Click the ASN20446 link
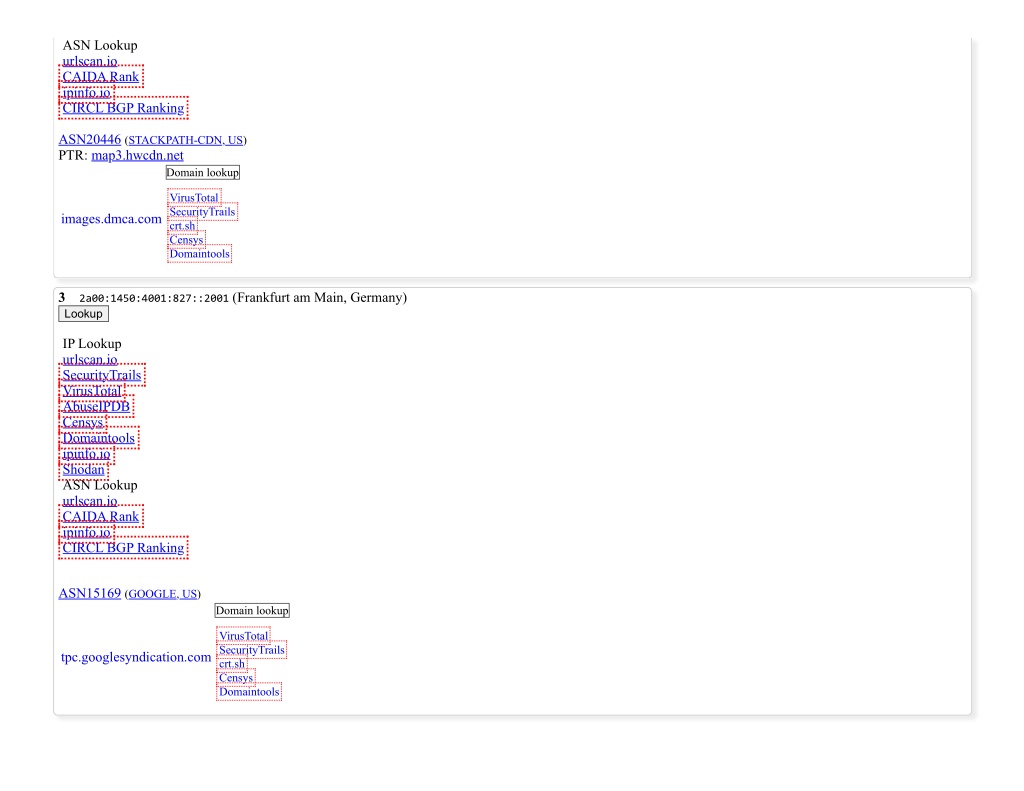 [89, 140]
